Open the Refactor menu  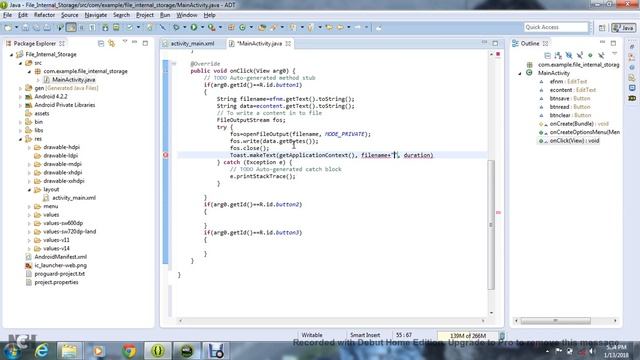(44, 15)
